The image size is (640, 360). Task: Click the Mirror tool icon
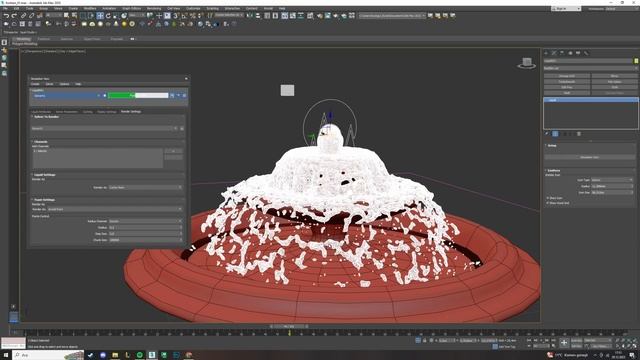click(249, 16)
